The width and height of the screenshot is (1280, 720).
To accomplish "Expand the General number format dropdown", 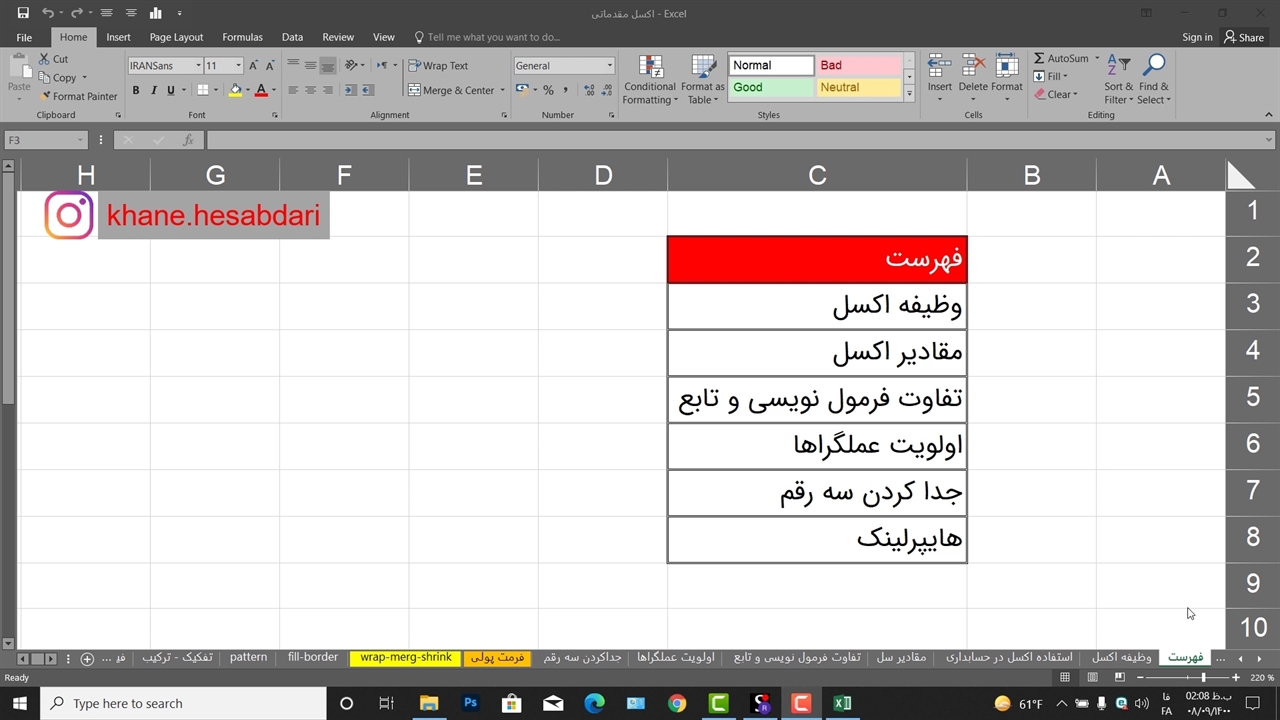I will point(609,65).
